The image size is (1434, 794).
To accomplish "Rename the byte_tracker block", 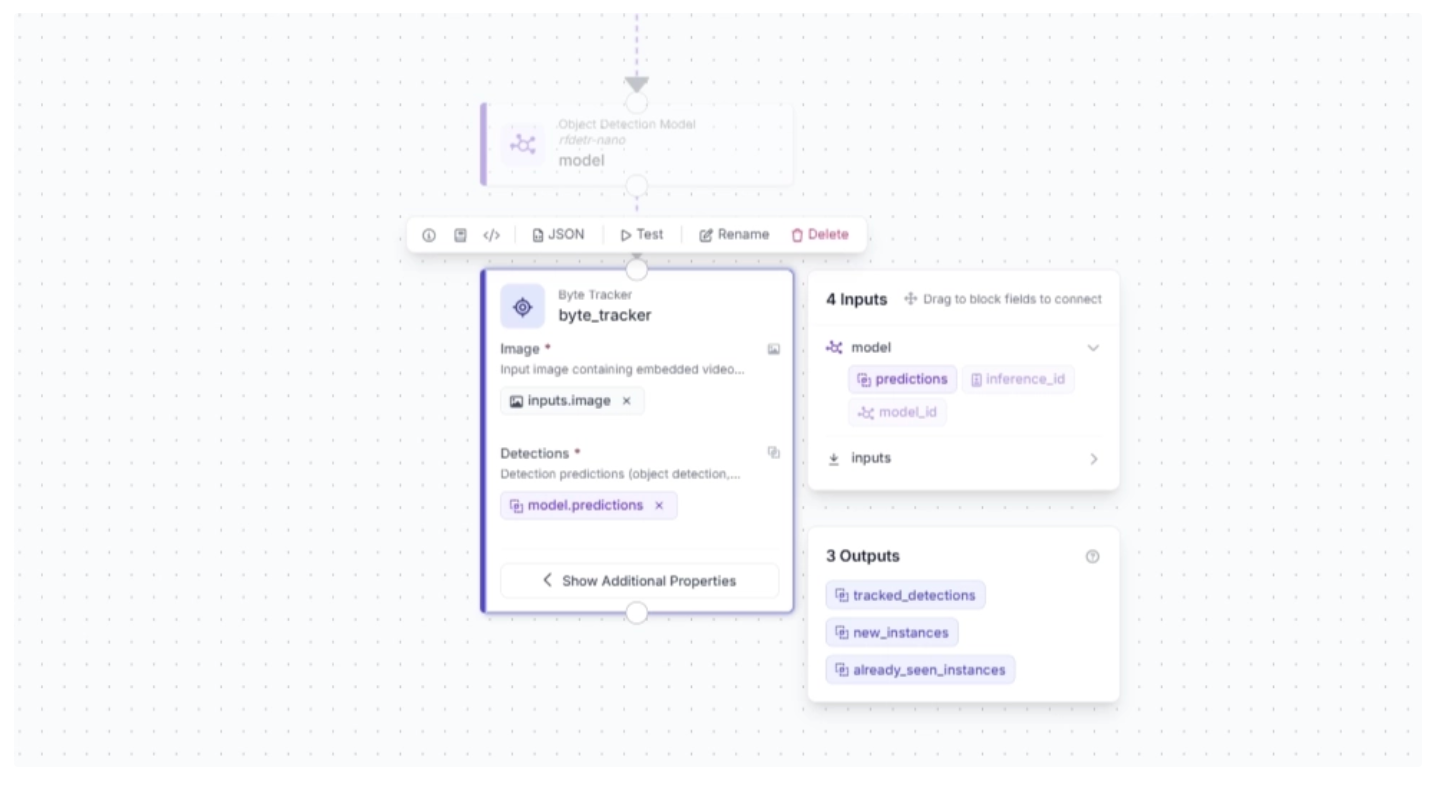I will pyautogui.click(x=734, y=235).
